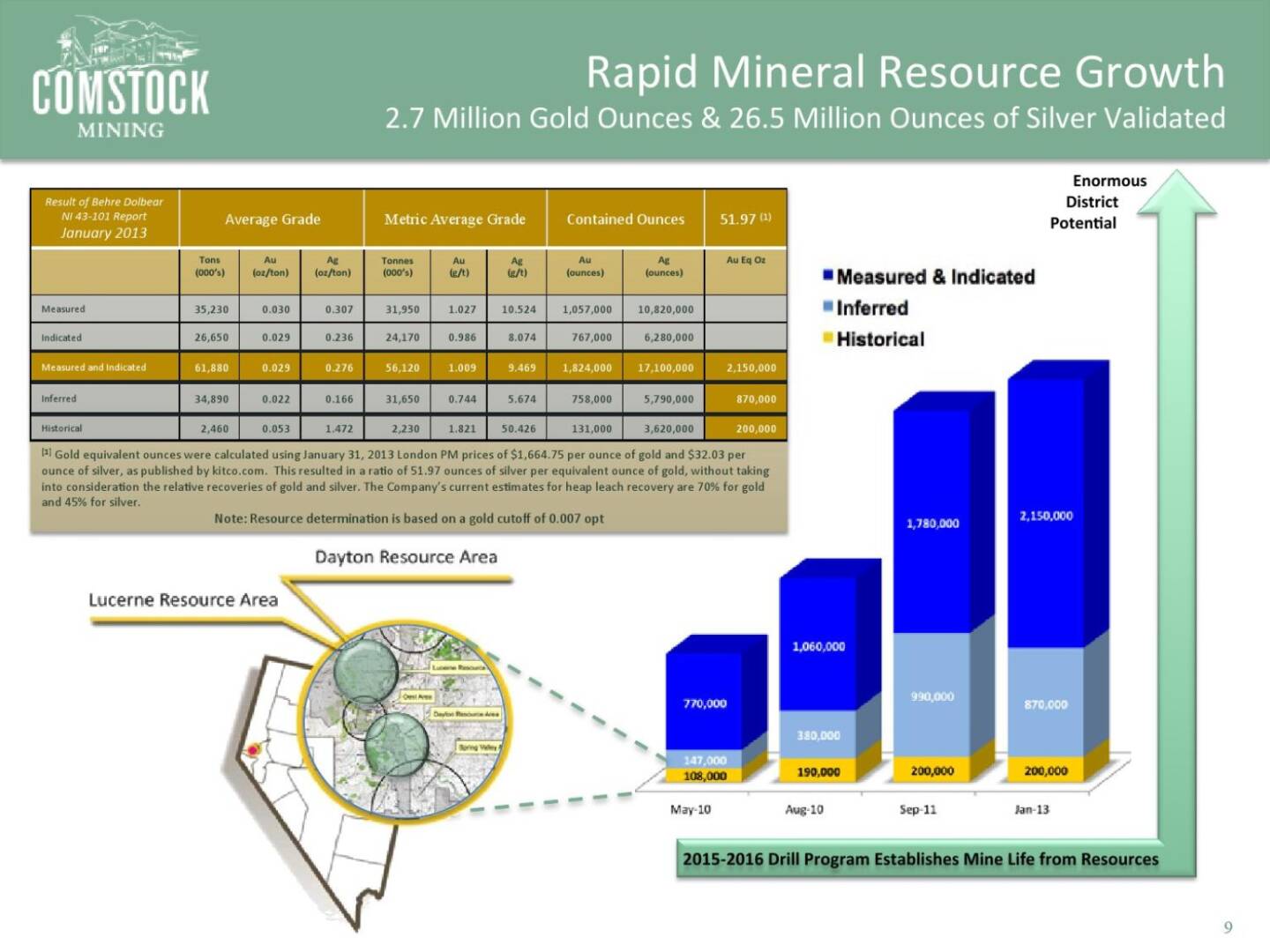Click the "Historical" legend label in chart
The height and width of the screenshot is (952, 1270).
coord(880,339)
